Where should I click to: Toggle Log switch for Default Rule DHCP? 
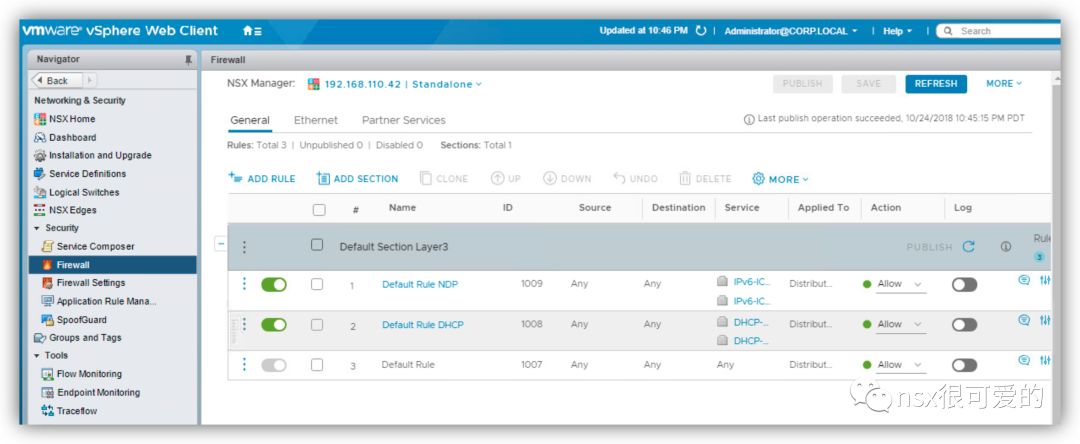(964, 325)
